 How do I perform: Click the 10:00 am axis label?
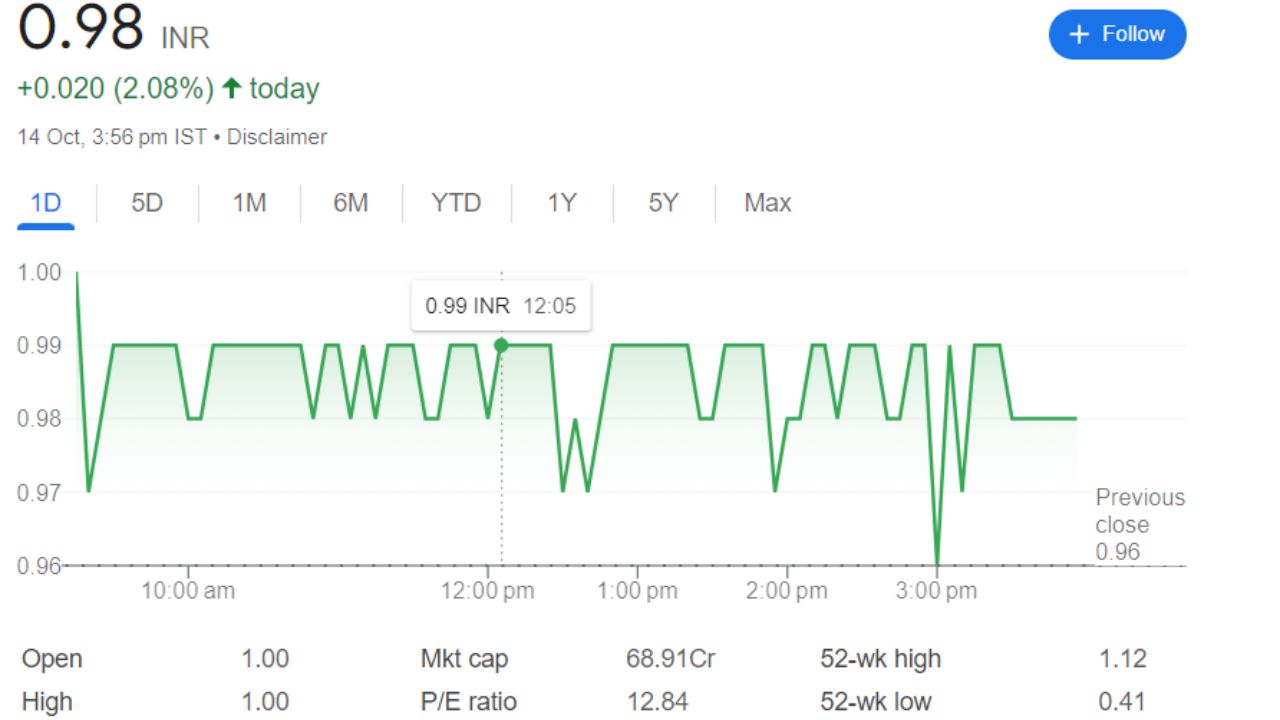(x=188, y=591)
